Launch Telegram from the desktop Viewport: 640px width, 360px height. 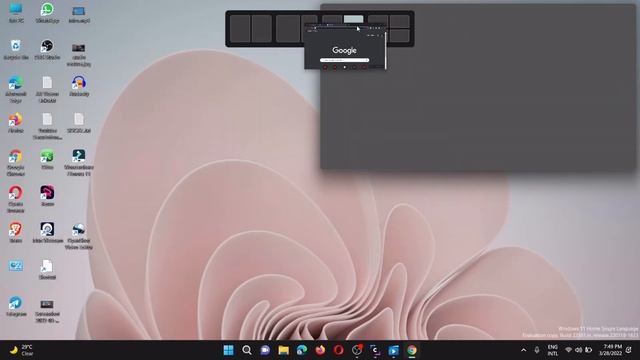16,307
